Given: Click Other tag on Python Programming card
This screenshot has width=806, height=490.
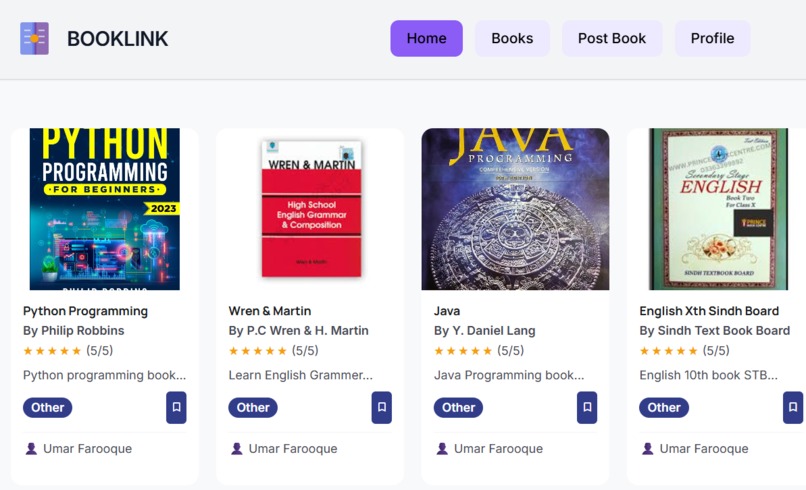Looking at the screenshot, I should point(47,408).
